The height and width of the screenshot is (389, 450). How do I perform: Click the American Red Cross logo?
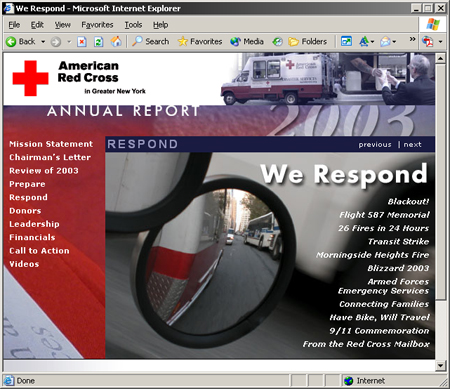tap(79, 78)
